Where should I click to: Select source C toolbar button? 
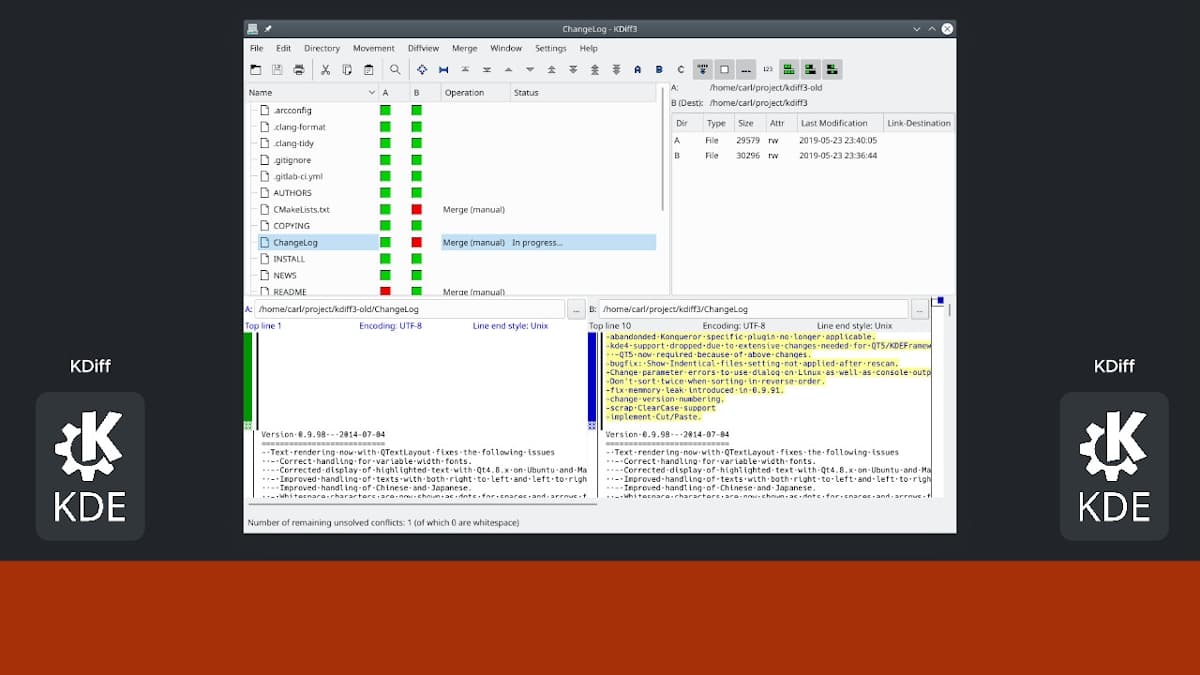tap(681, 70)
